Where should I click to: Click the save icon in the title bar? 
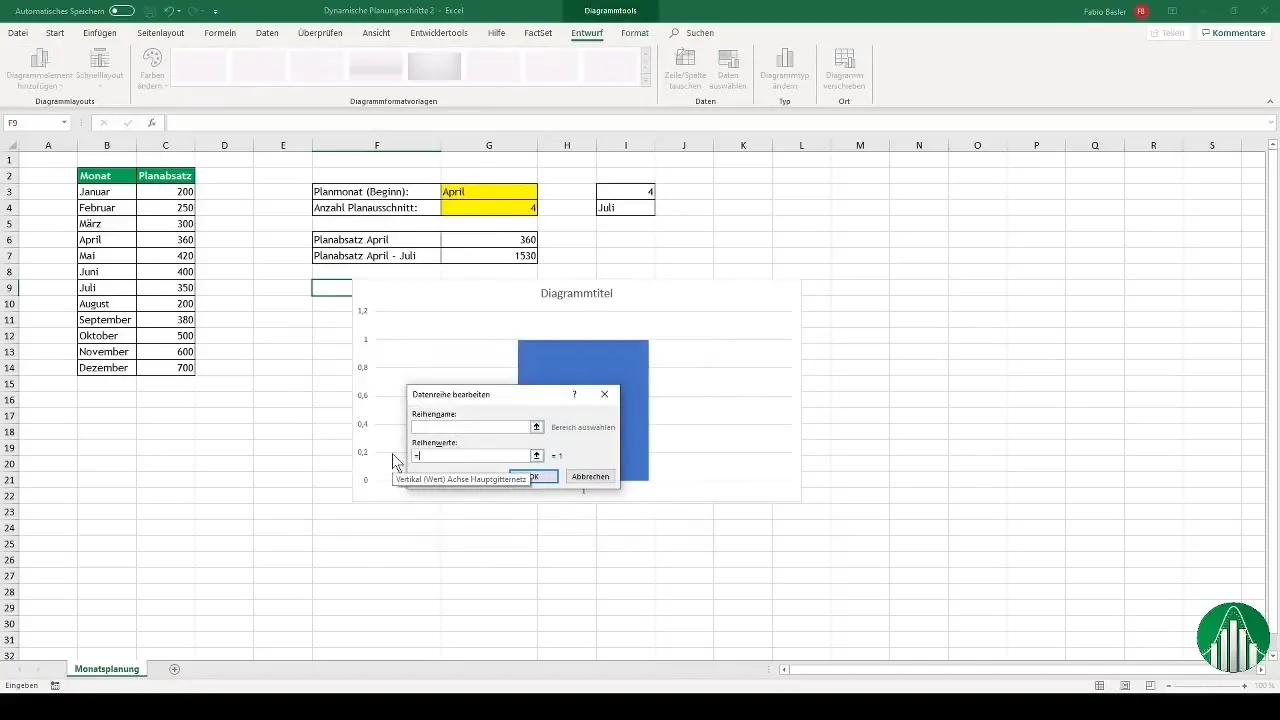point(148,10)
